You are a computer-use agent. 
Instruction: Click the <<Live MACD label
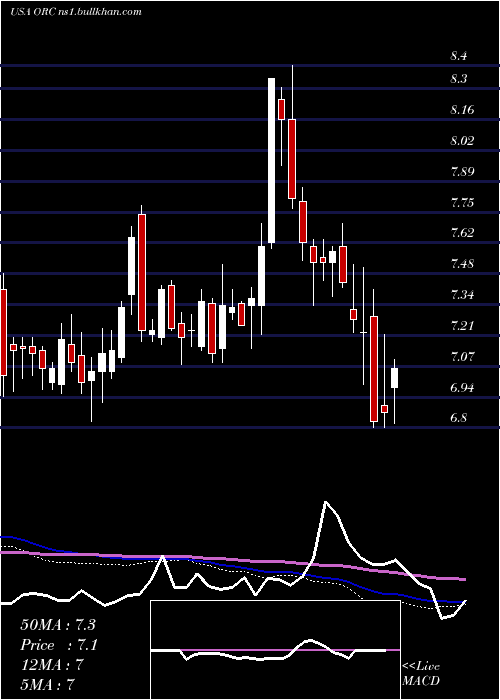tap(421, 674)
